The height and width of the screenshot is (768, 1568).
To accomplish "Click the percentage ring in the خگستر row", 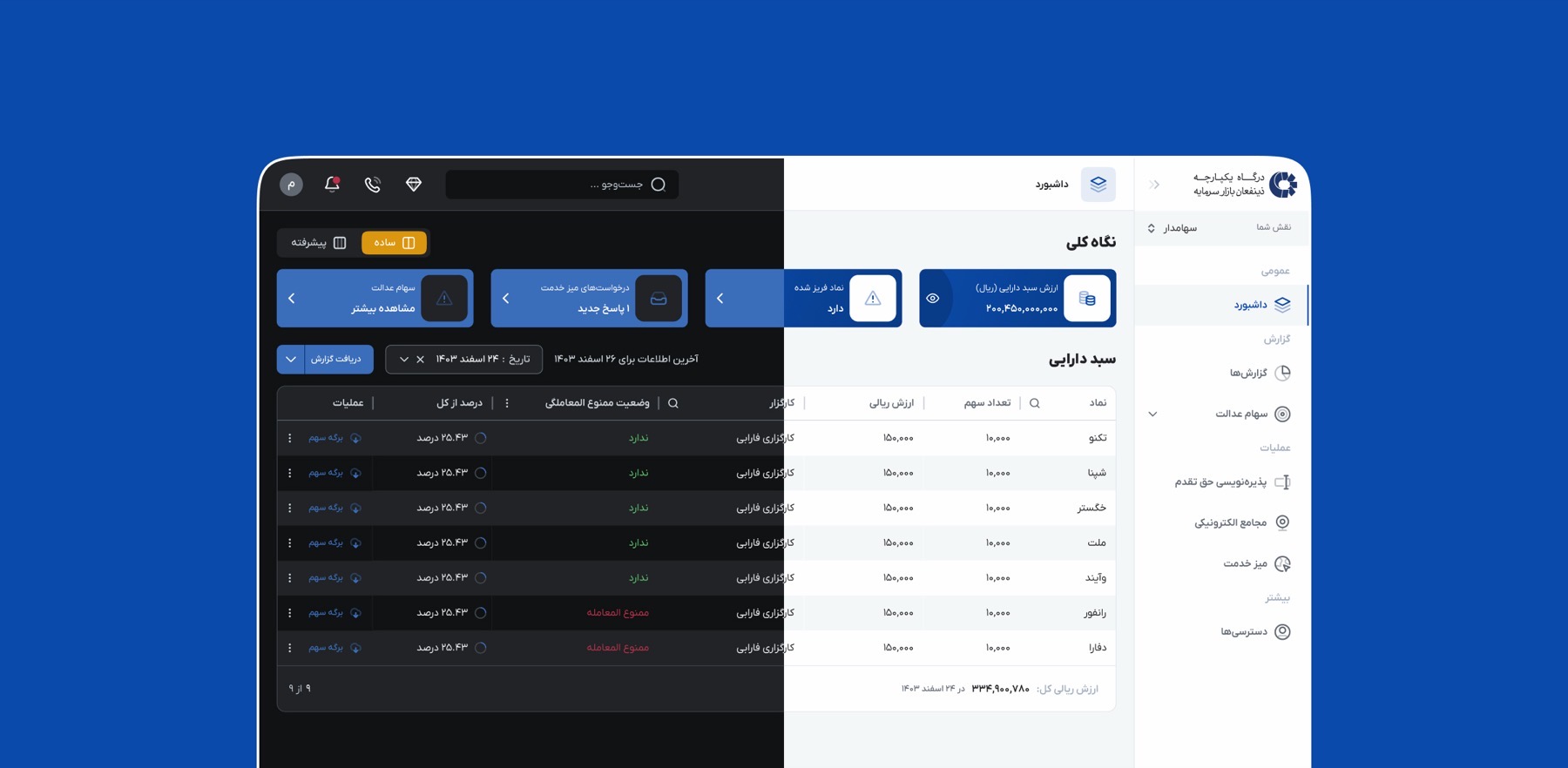I will [x=481, y=508].
